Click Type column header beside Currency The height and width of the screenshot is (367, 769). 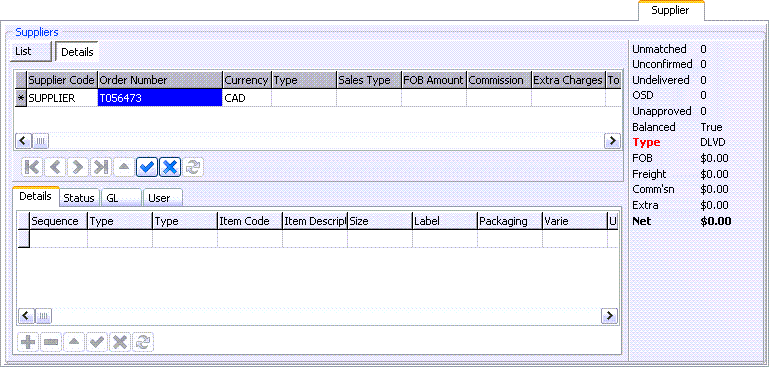(304, 80)
